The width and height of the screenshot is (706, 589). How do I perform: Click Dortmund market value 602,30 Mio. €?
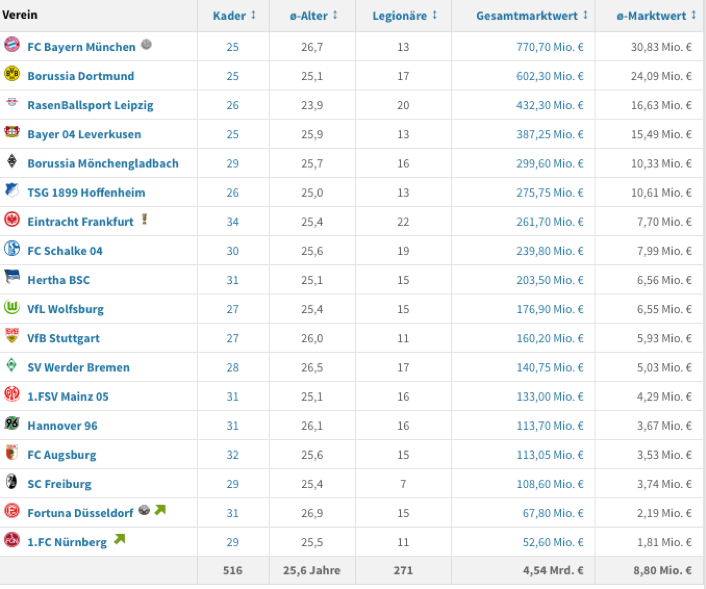(550, 76)
